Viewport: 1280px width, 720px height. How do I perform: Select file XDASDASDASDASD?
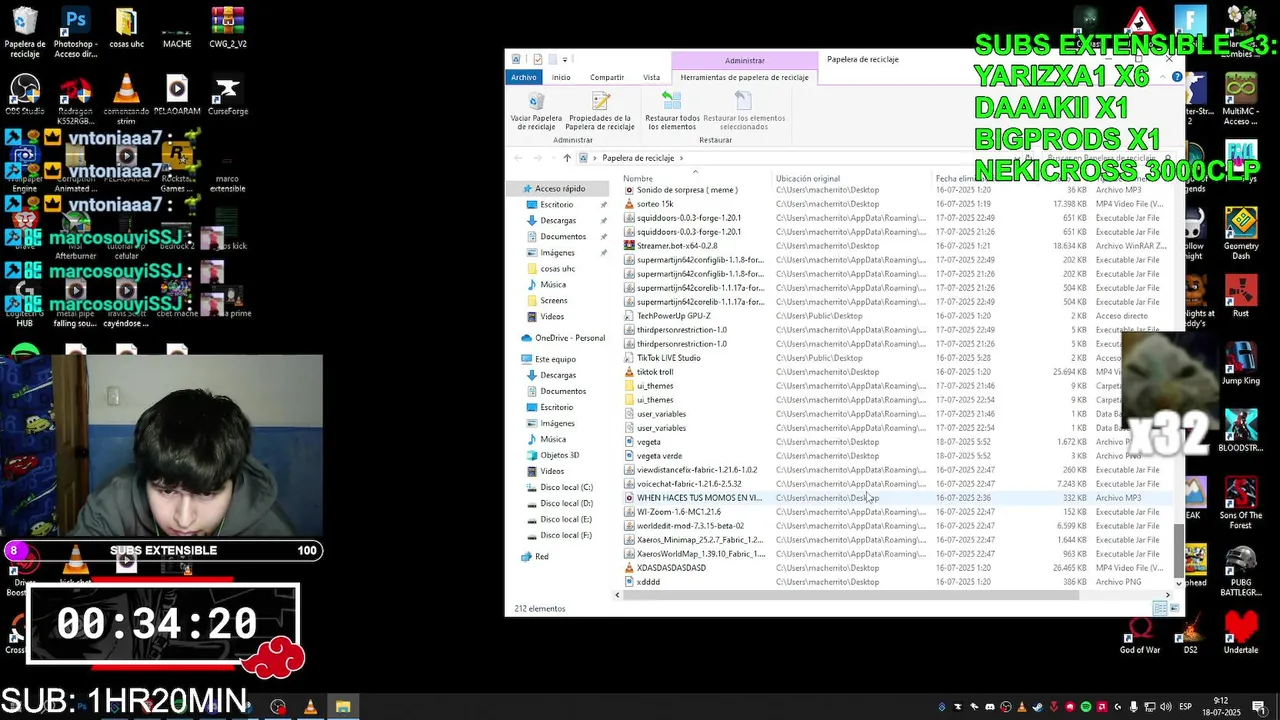pos(671,568)
